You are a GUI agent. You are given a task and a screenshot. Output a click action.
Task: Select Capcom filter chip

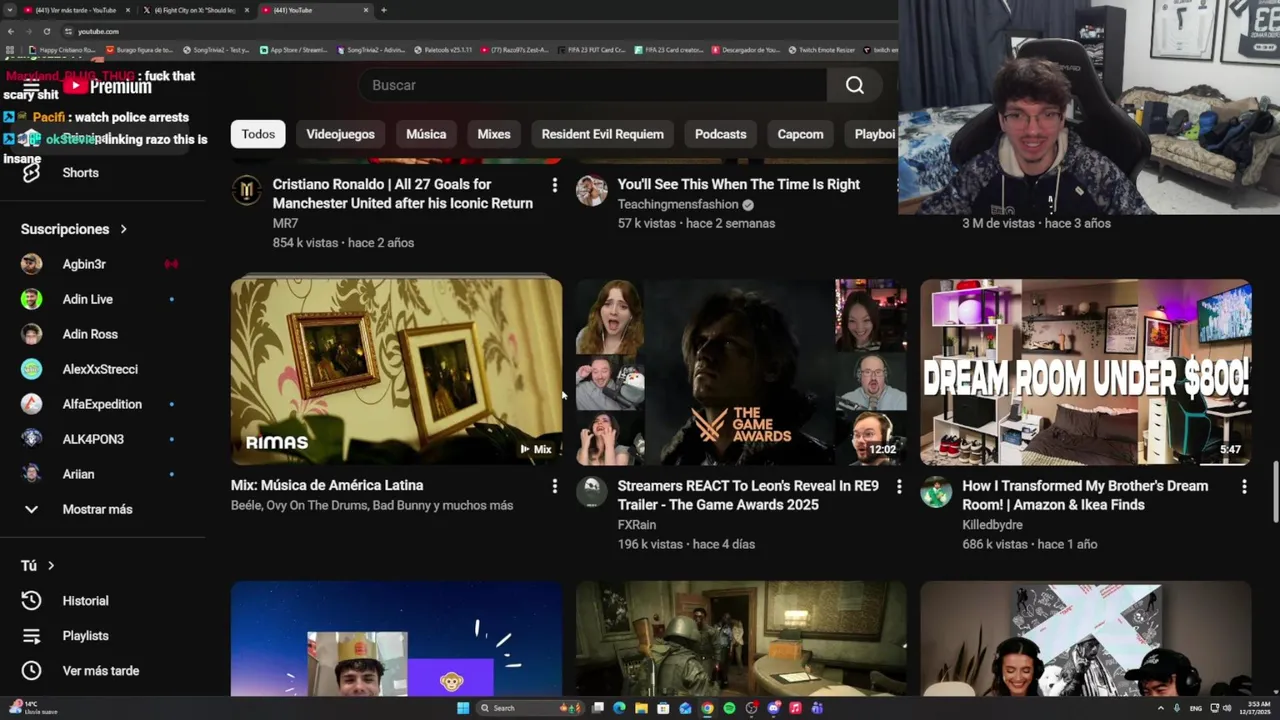(x=801, y=134)
